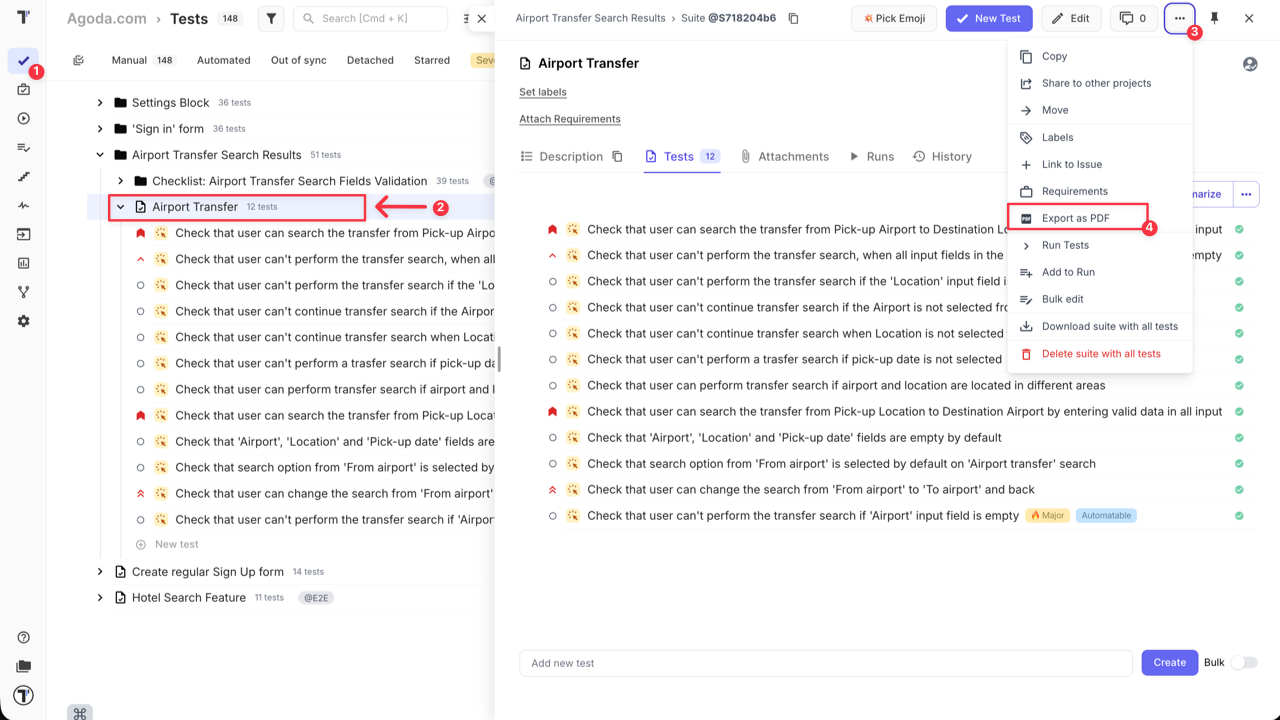Select the analytics pulse icon in sidebar
1280x720 pixels.
pos(23,205)
